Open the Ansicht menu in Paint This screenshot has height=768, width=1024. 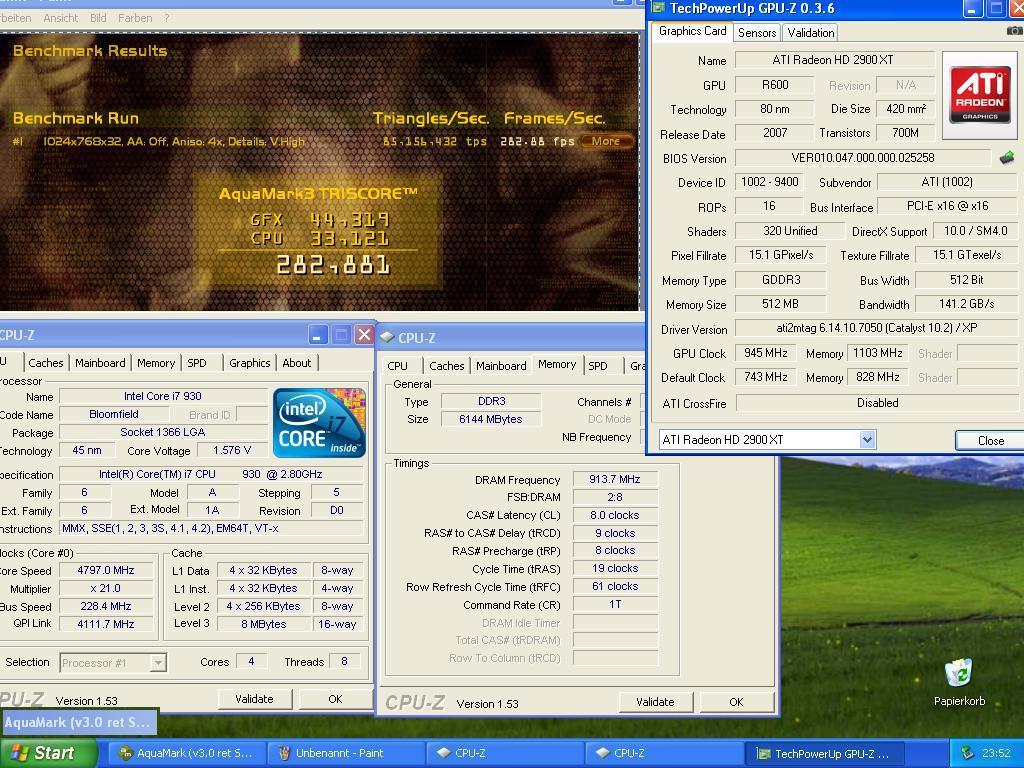tap(61, 18)
